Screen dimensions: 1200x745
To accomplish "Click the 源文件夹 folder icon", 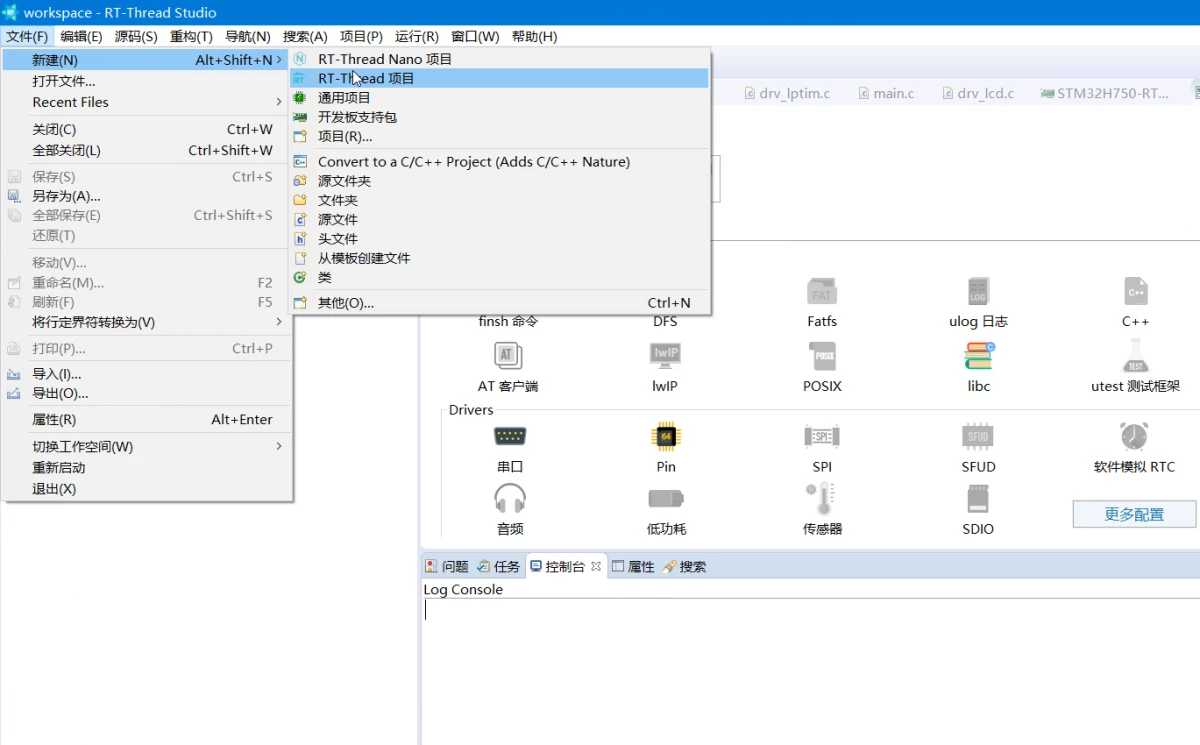I will pyautogui.click(x=299, y=181).
